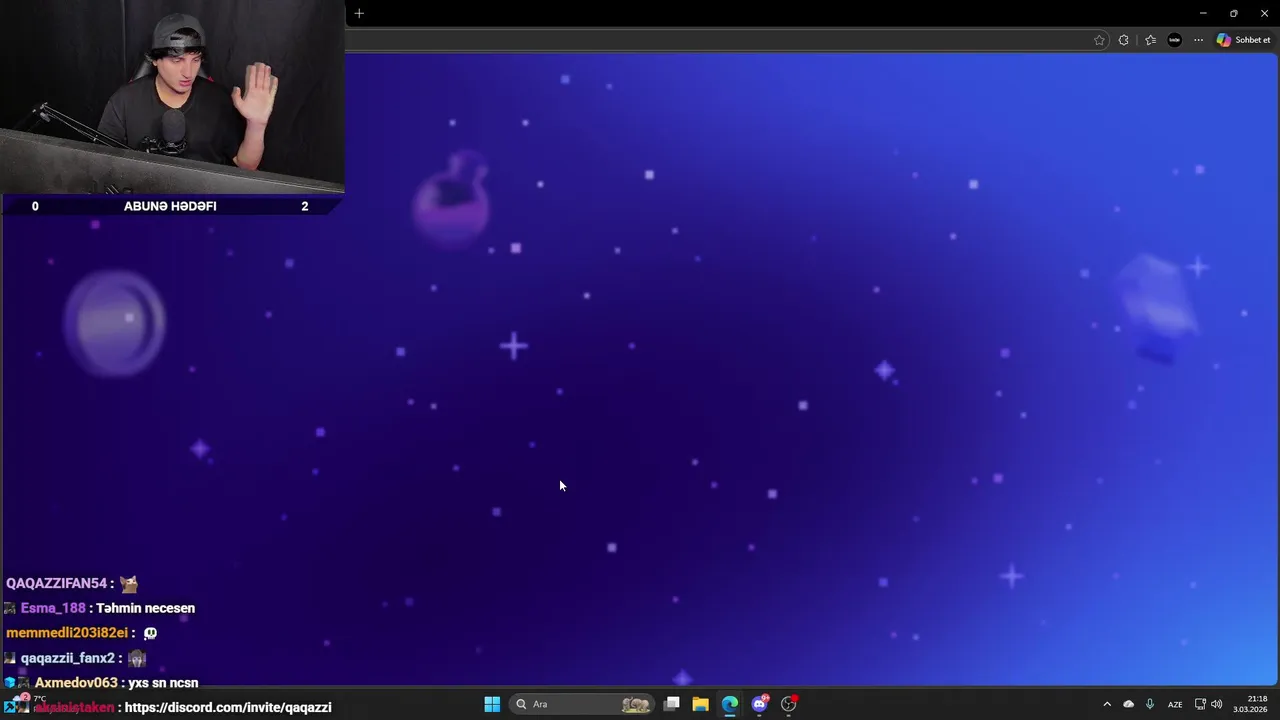Screen dimensions: 1280x720
Task: Open the Copilot 'Sohbet et' button
Action: 1243,40
